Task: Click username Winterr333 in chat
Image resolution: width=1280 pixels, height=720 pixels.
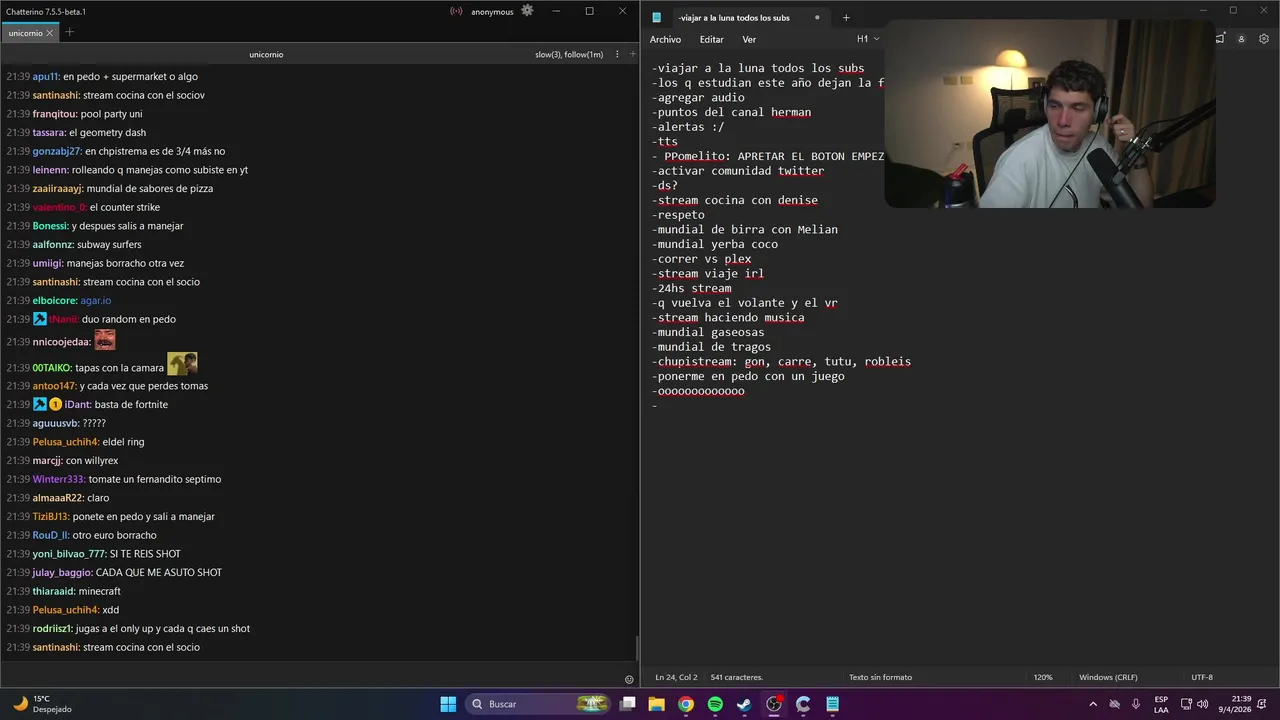Action: click(59, 479)
